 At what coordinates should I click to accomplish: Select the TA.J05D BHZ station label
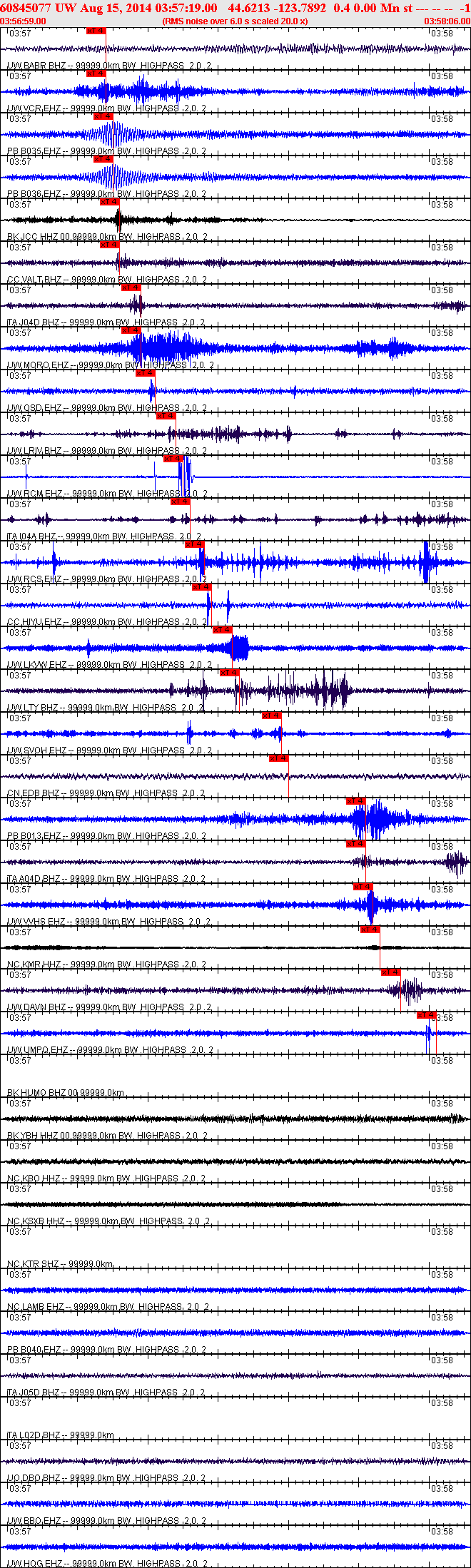click(x=106, y=1393)
